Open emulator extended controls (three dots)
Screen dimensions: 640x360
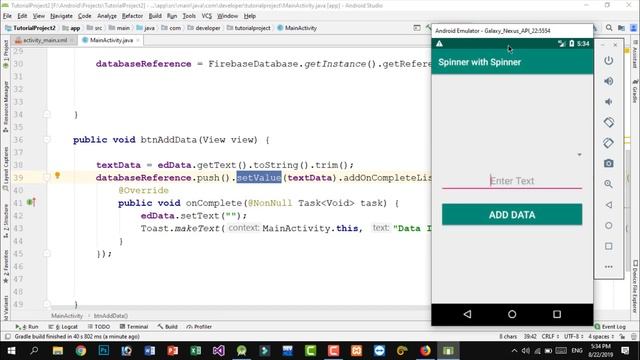point(609,267)
